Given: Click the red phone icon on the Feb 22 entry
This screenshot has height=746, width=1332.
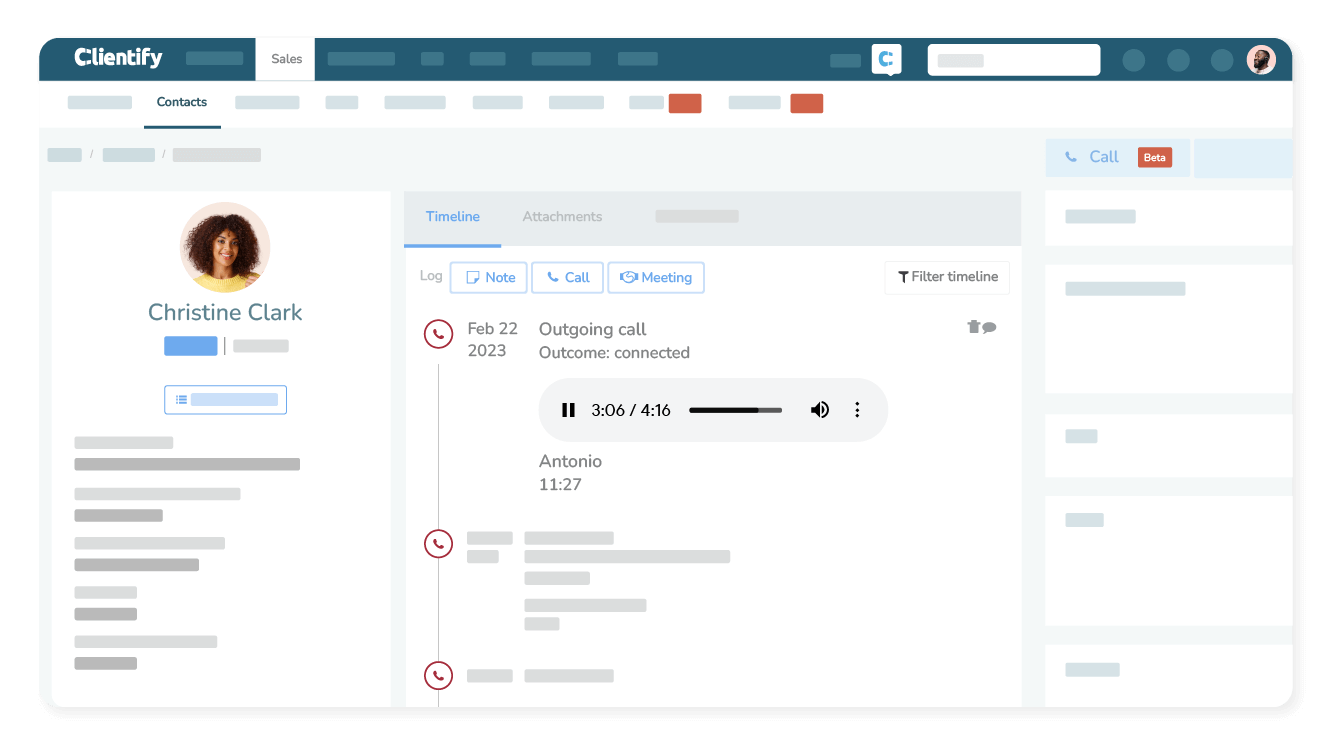Looking at the screenshot, I should pos(438,334).
